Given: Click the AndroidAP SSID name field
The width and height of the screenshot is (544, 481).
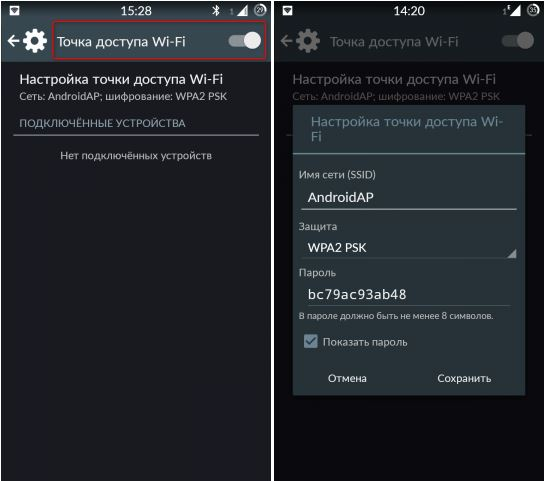Looking at the screenshot, I should (x=409, y=198).
